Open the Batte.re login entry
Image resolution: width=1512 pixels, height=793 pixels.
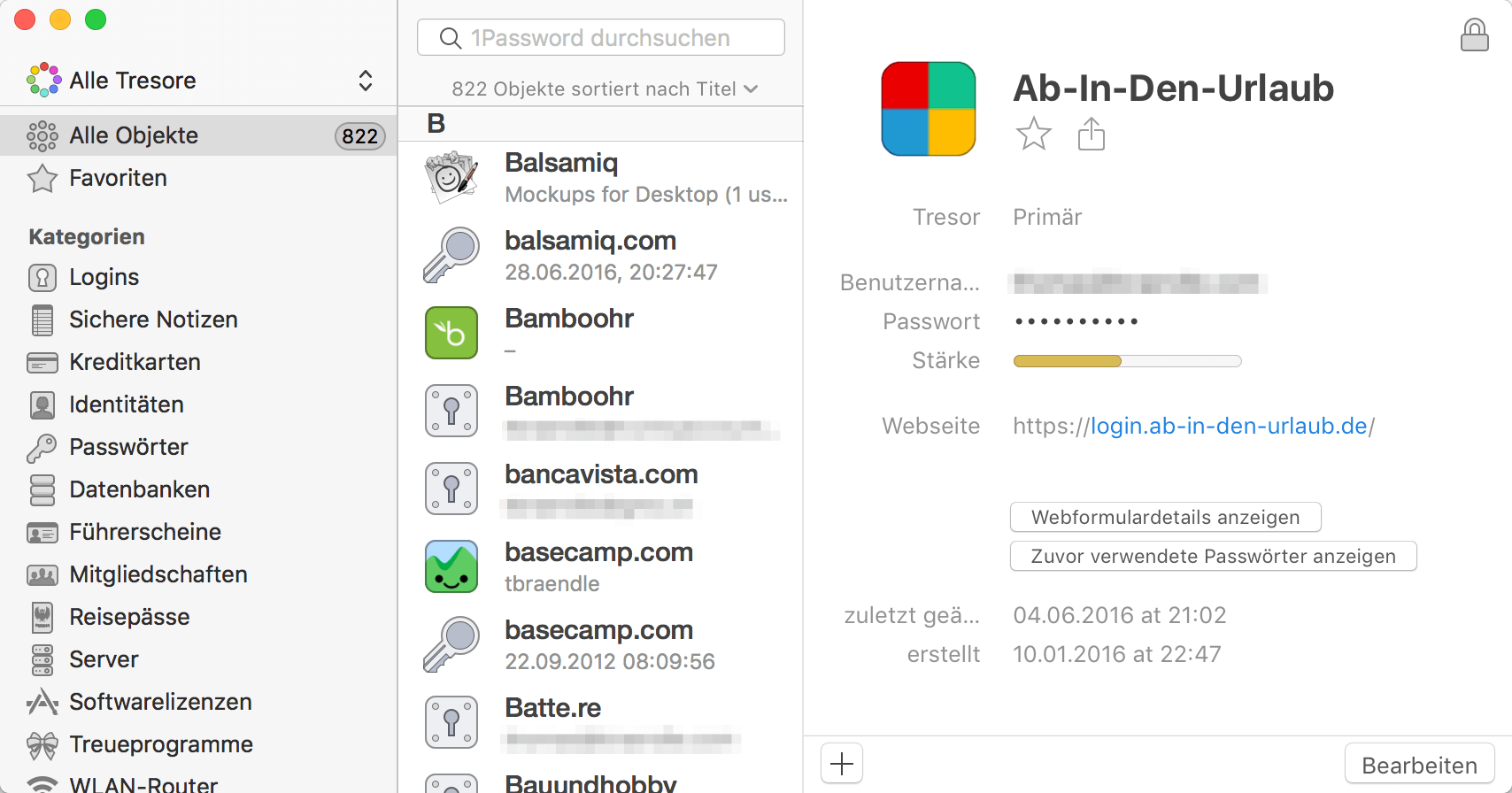pos(601,723)
